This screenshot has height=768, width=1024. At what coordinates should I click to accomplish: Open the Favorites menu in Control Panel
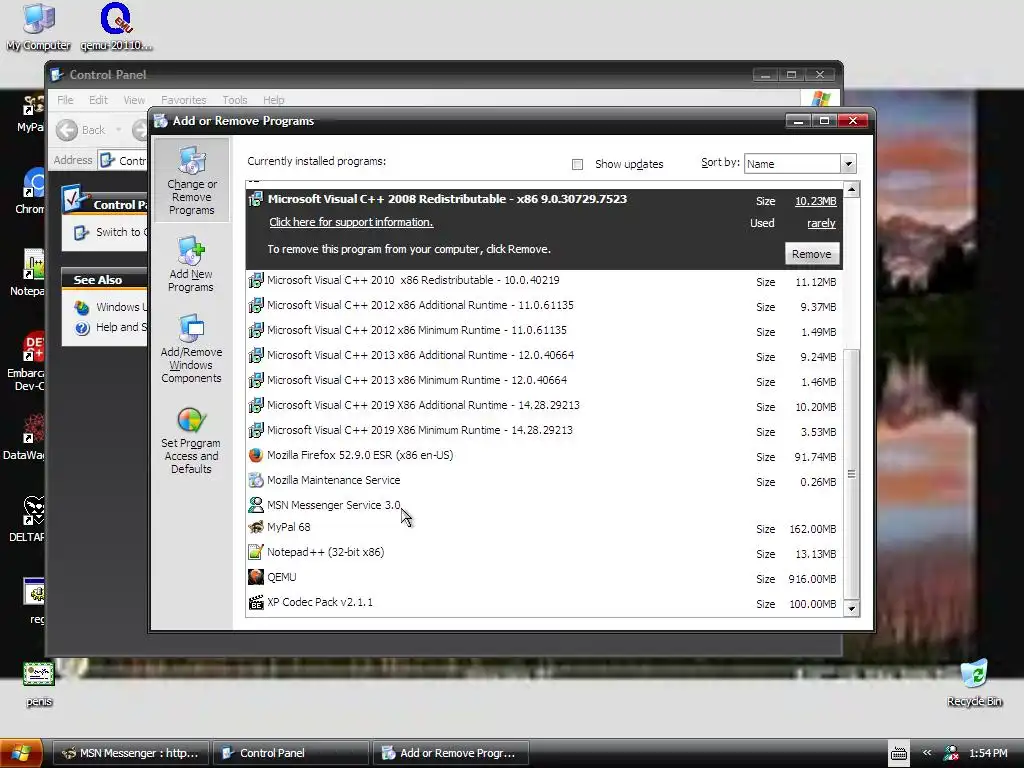click(x=184, y=100)
